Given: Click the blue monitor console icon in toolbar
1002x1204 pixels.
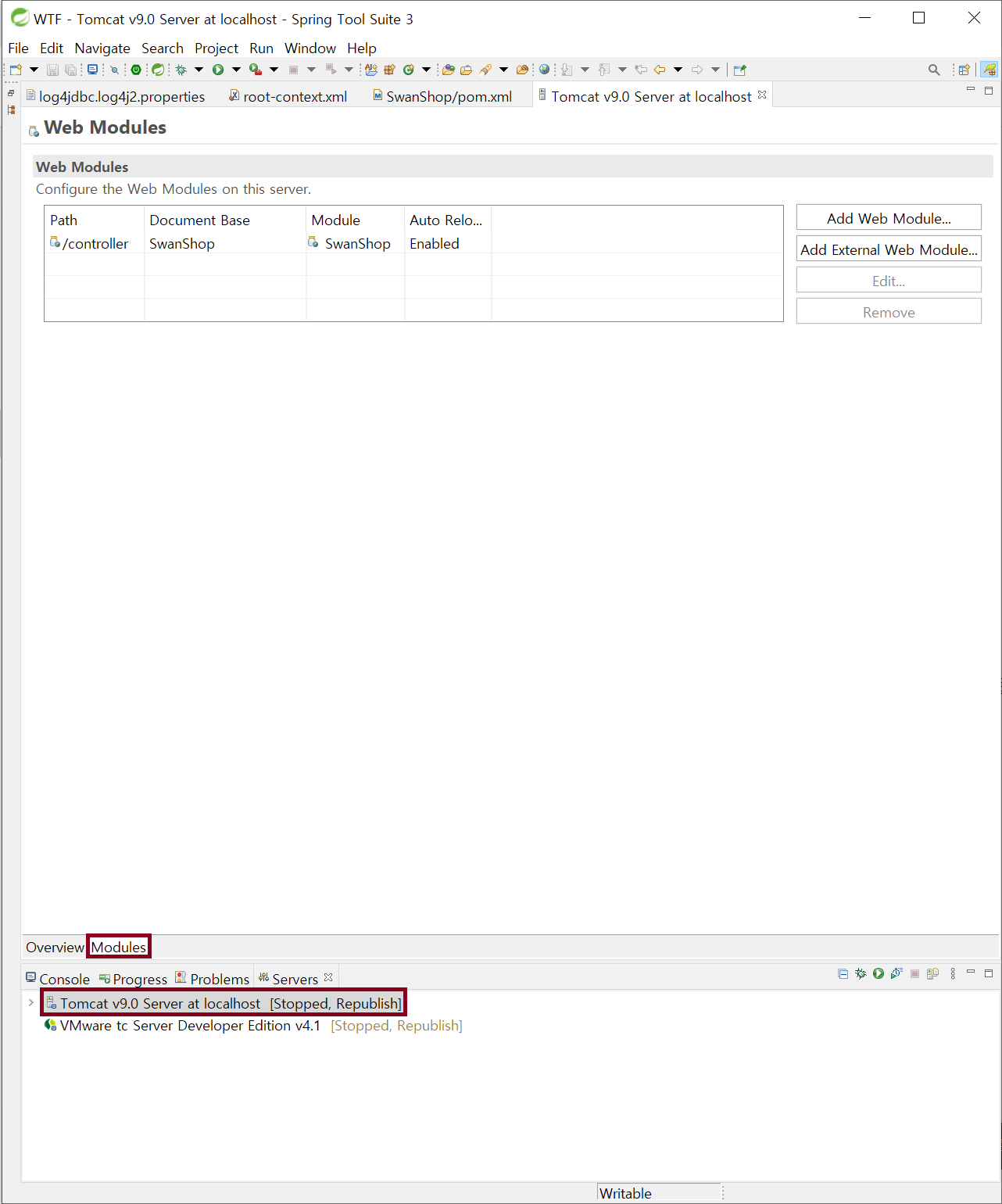Looking at the screenshot, I should (92, 70).
